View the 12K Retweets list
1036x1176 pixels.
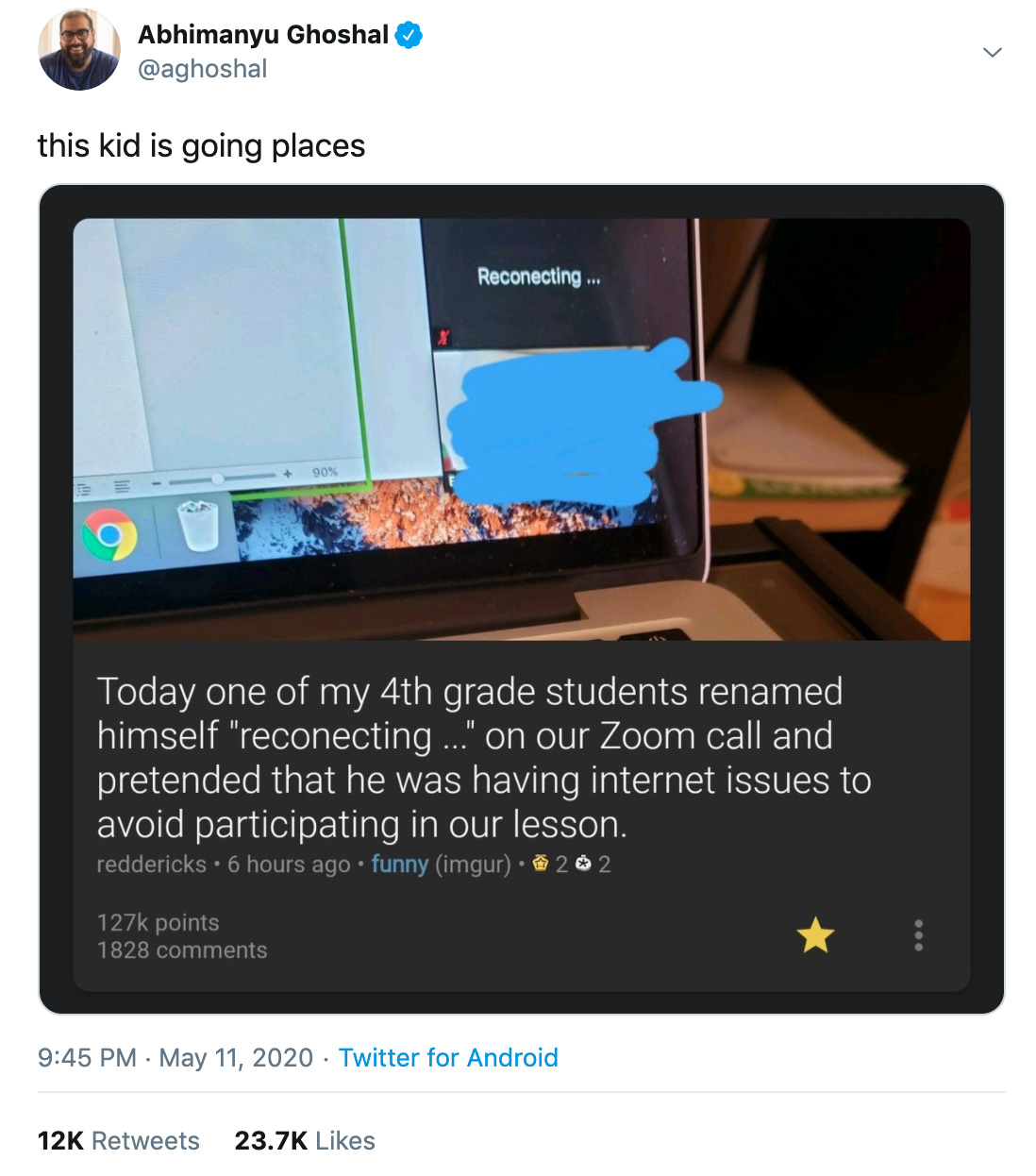pos(119,1140)
